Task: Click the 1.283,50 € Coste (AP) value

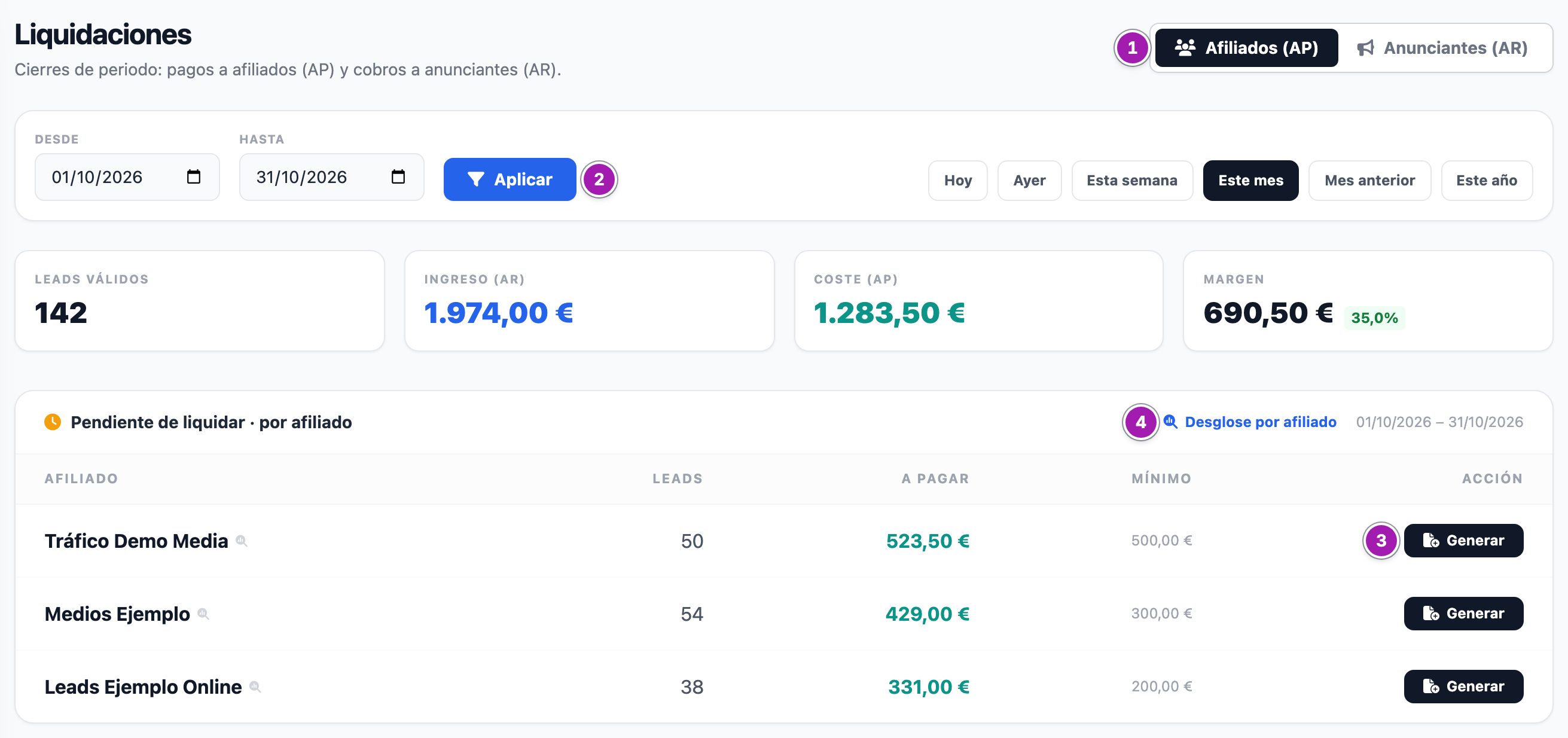Action: 889,313
